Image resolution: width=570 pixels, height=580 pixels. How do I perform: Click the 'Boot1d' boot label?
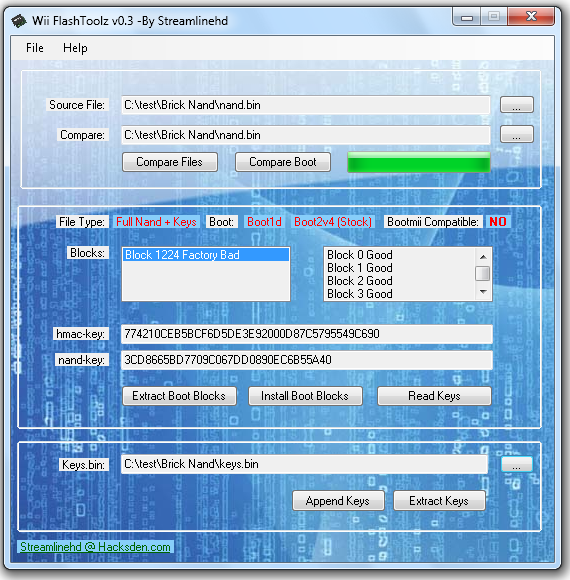[x=264, y=222]
